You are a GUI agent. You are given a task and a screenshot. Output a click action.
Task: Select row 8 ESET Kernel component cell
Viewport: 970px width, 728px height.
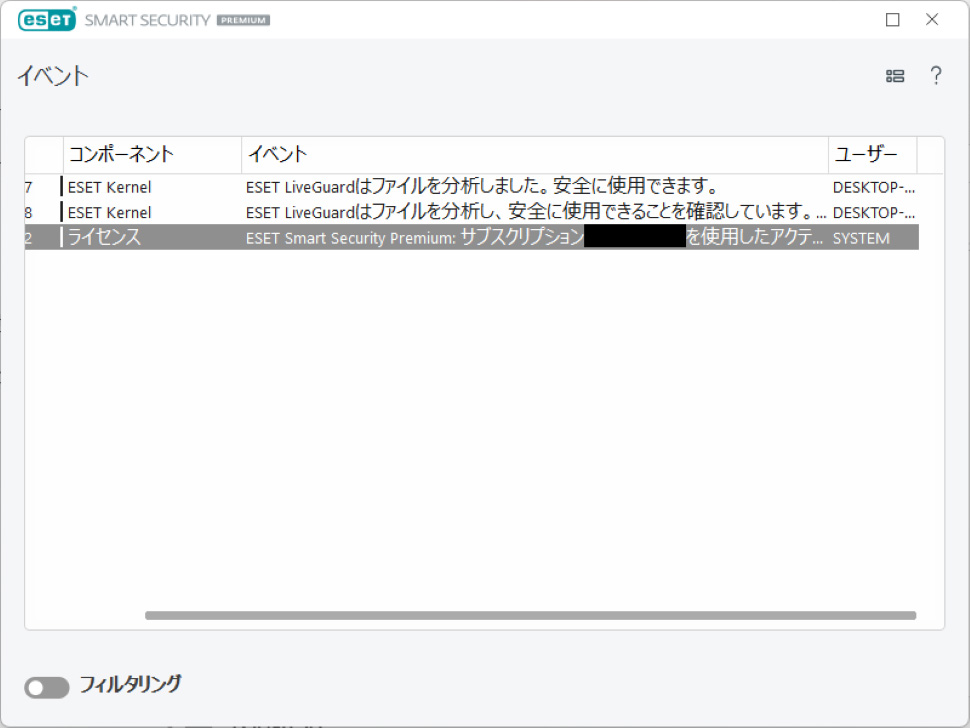pyautogui.click(x=110, y=212)
